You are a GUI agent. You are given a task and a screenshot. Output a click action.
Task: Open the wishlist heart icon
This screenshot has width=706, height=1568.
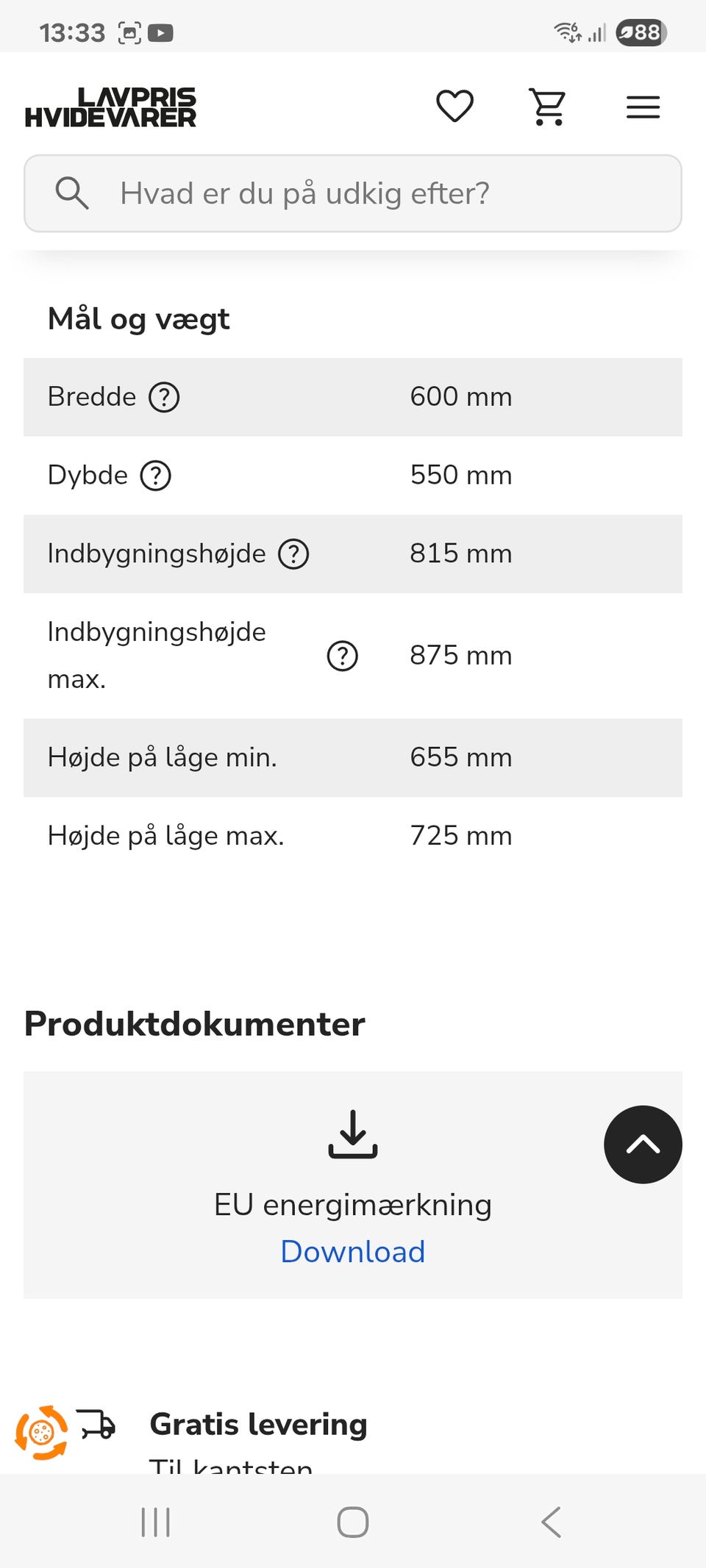454,107
